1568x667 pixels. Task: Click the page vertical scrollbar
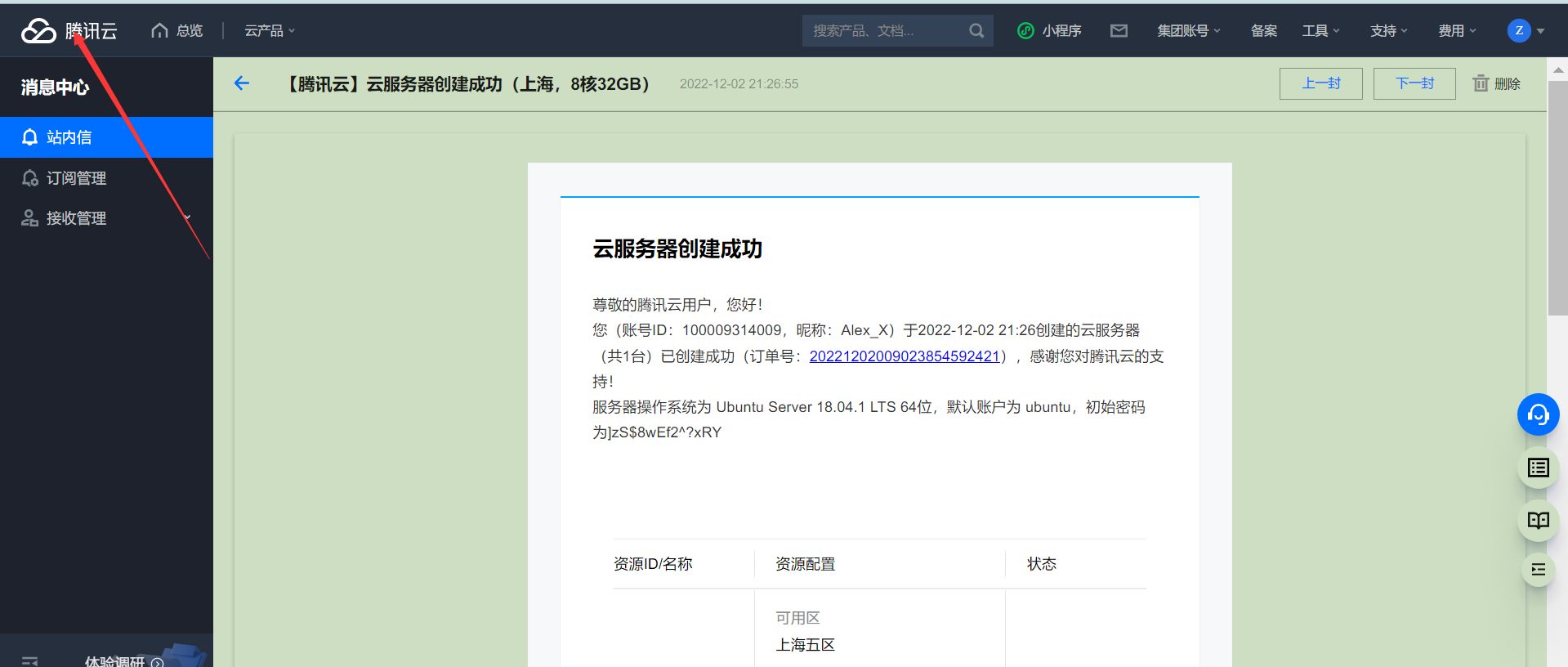pyautogui.click(x=1557, y=196)
